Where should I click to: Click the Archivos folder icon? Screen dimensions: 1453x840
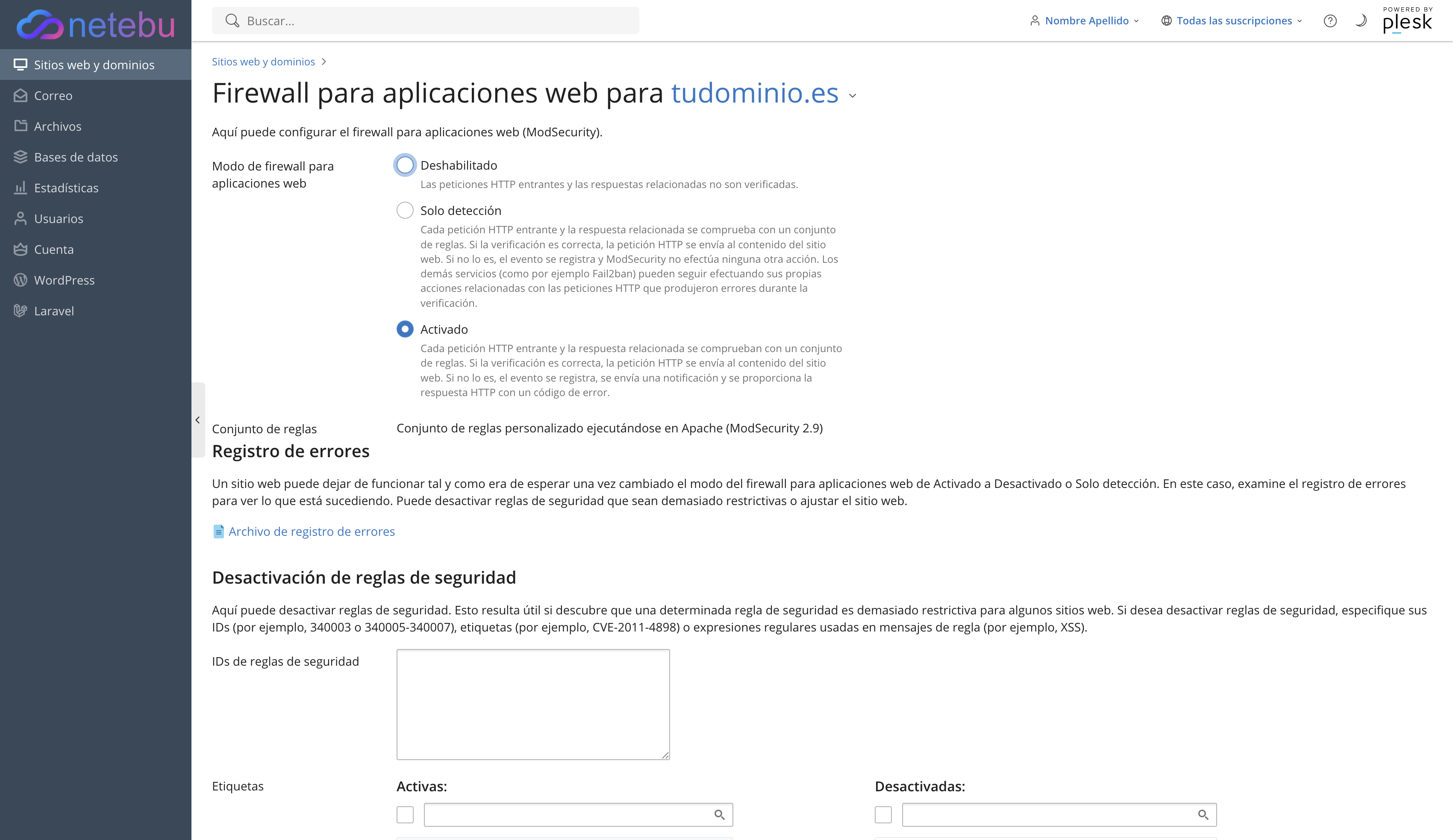pyautogui.click(x=21, y=126)
